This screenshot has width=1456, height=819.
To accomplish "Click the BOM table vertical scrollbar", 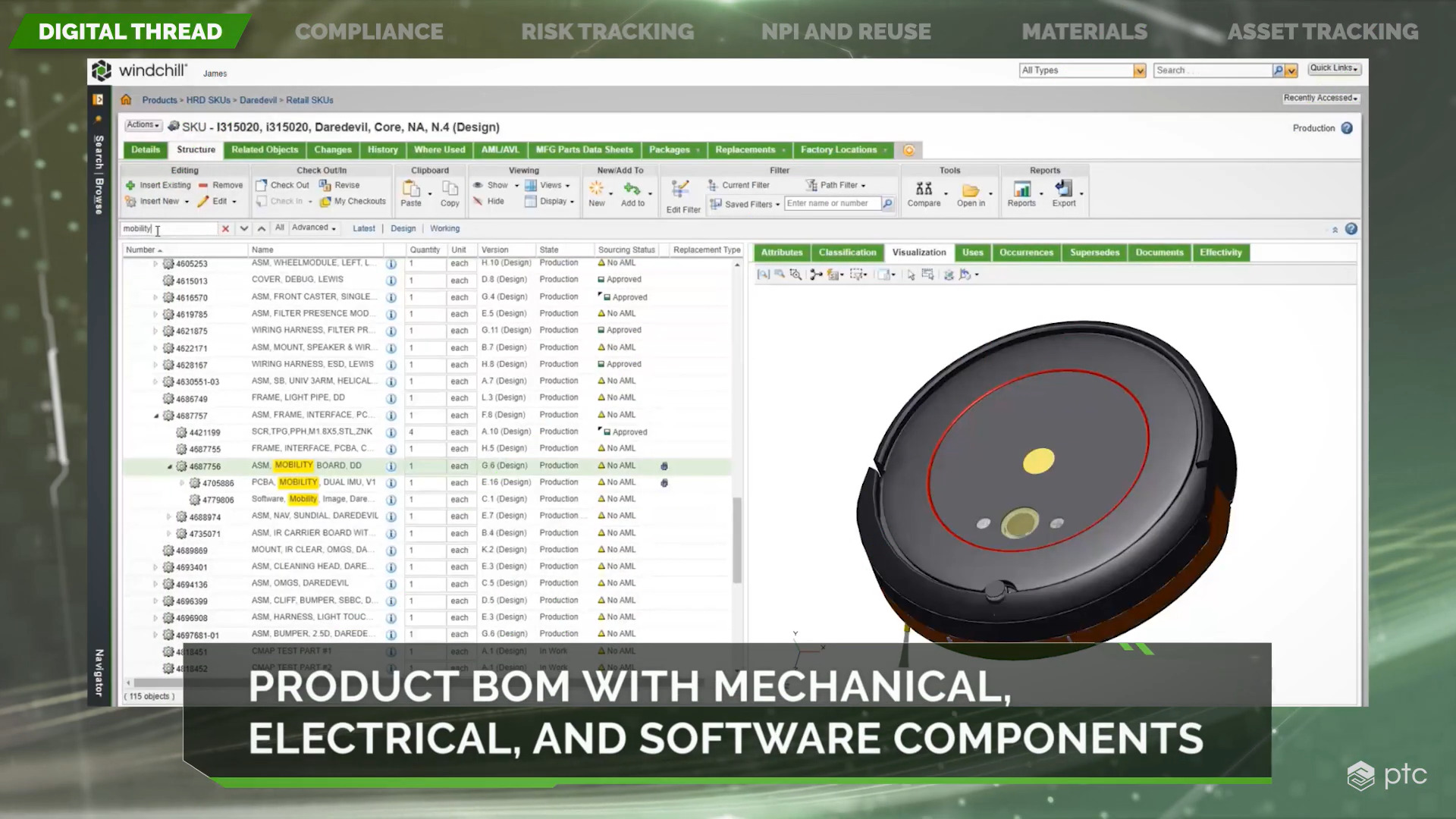I will coord(737,540).
